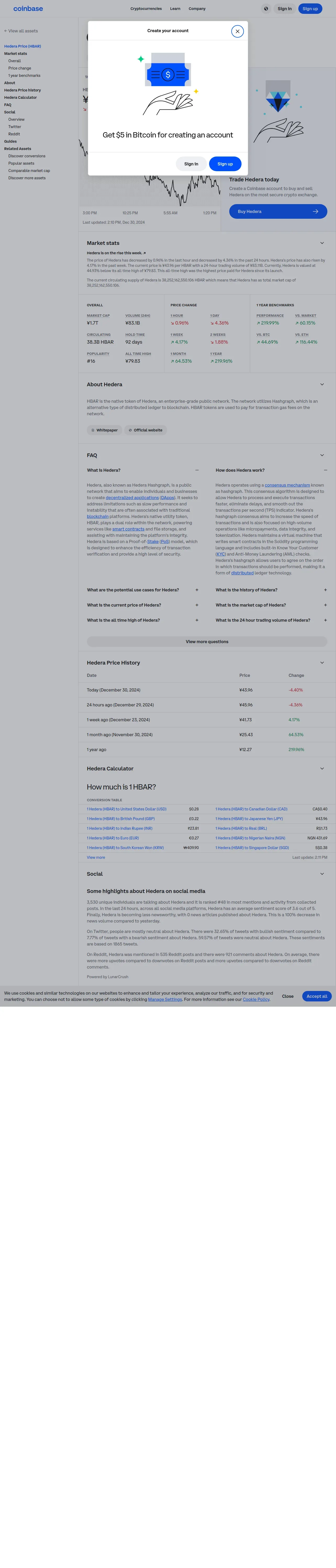Select Discover conversions in sidebar
Screen dimensions: 336x1568
click(27, 156)
